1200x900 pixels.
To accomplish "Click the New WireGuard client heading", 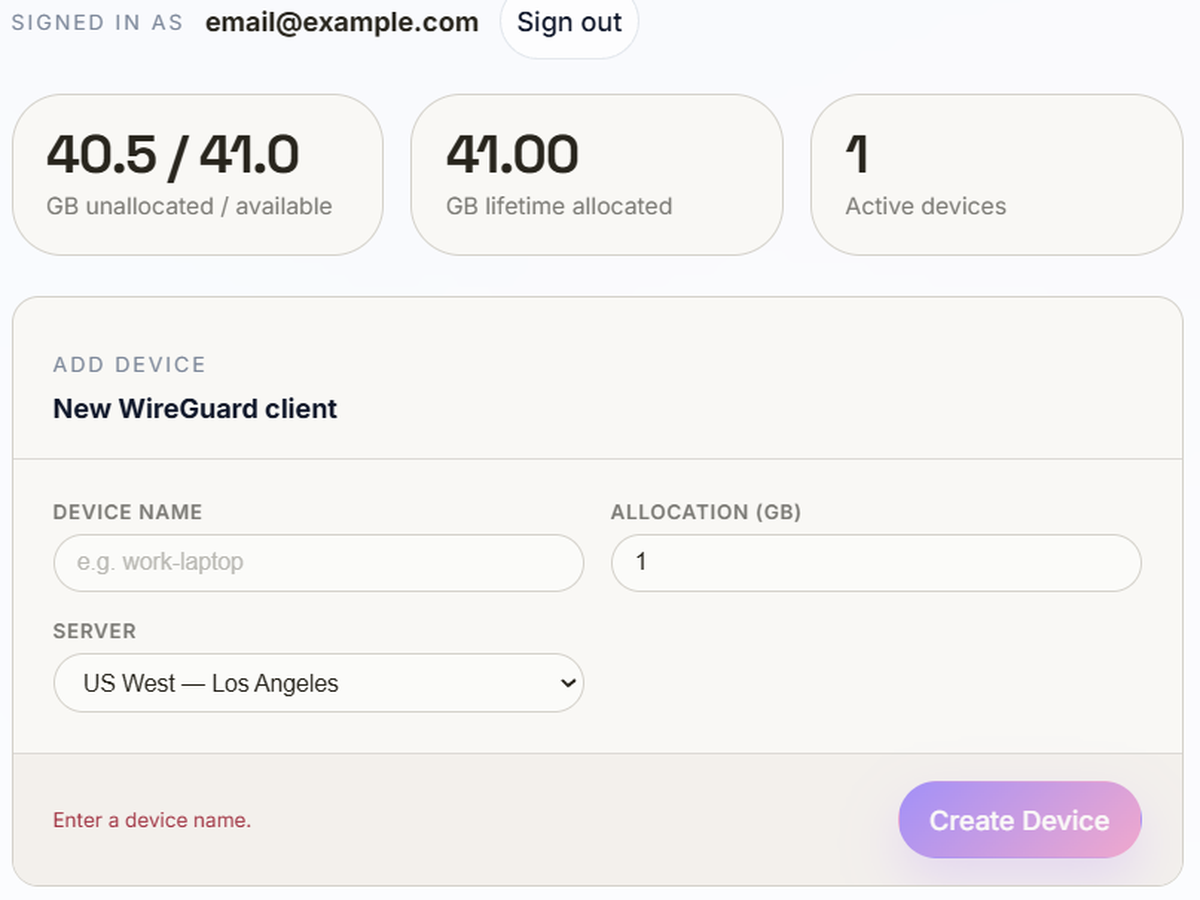I will 195,409.
